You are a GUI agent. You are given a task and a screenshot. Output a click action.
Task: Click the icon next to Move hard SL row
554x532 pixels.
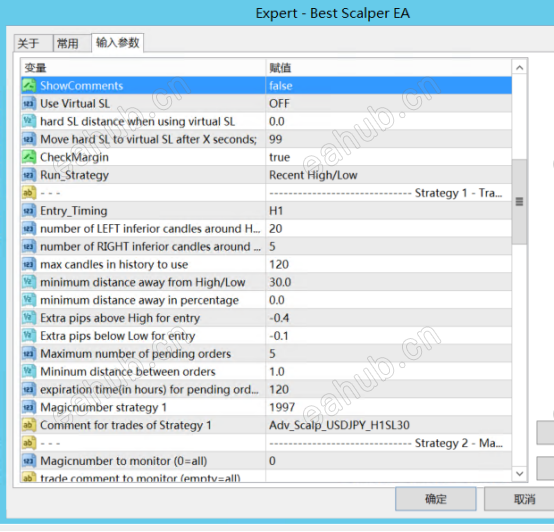(29, 140)
